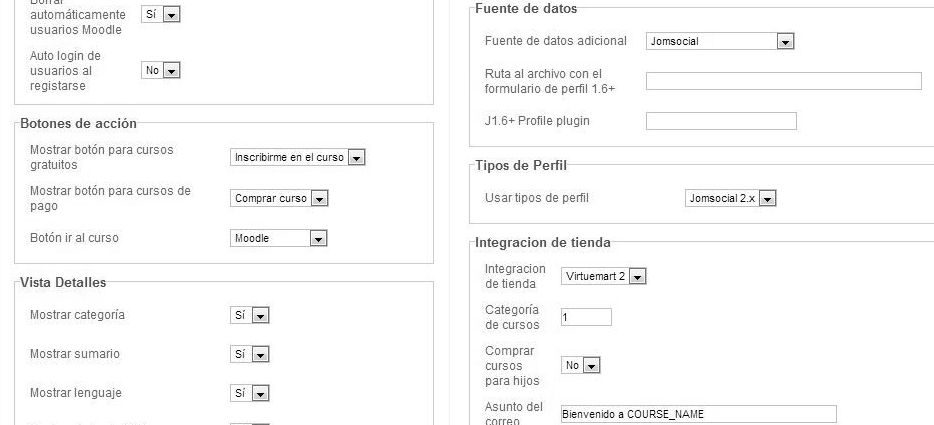Open the 'Fuente de datos adicional' Jomsocial dropdown
Screen dimensions: 934x425
[x=720, y=42]
